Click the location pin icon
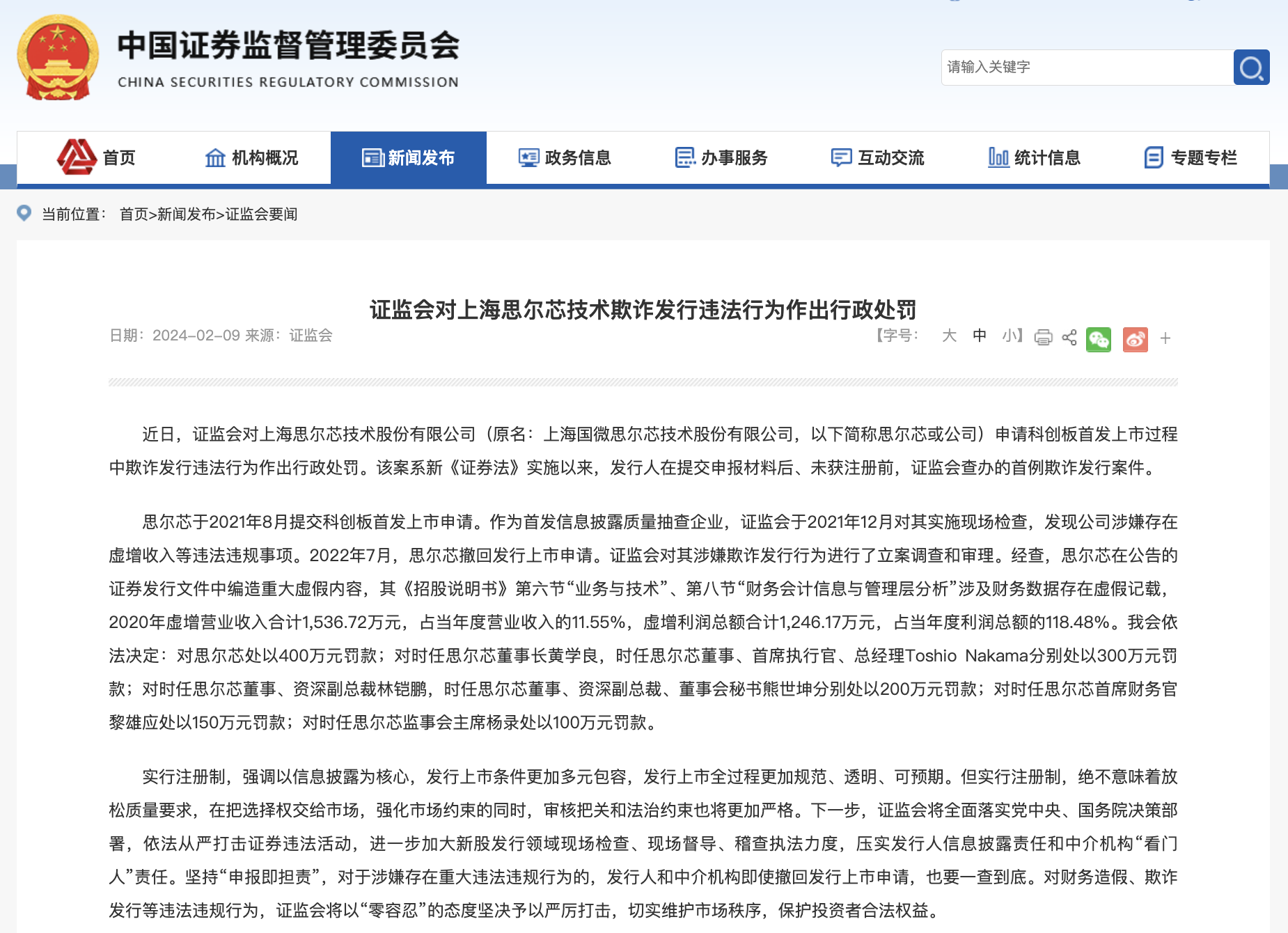 (24, 213)
